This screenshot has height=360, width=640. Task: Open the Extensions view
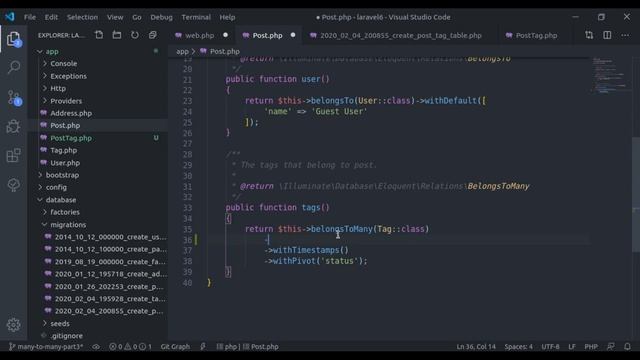[x=13, y=155]
